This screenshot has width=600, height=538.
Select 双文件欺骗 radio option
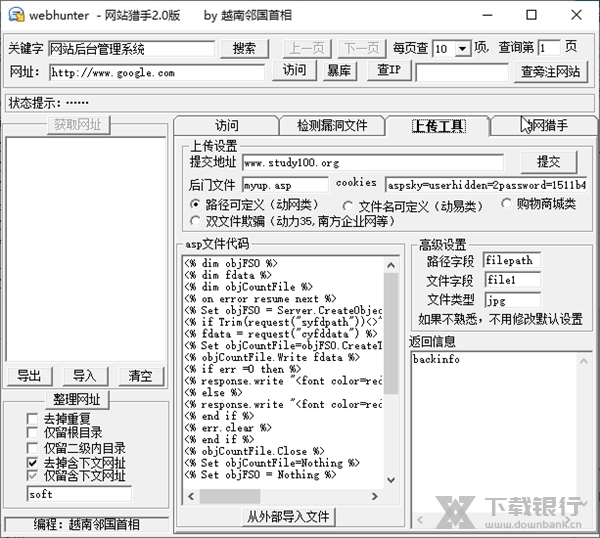pos(195,221)
